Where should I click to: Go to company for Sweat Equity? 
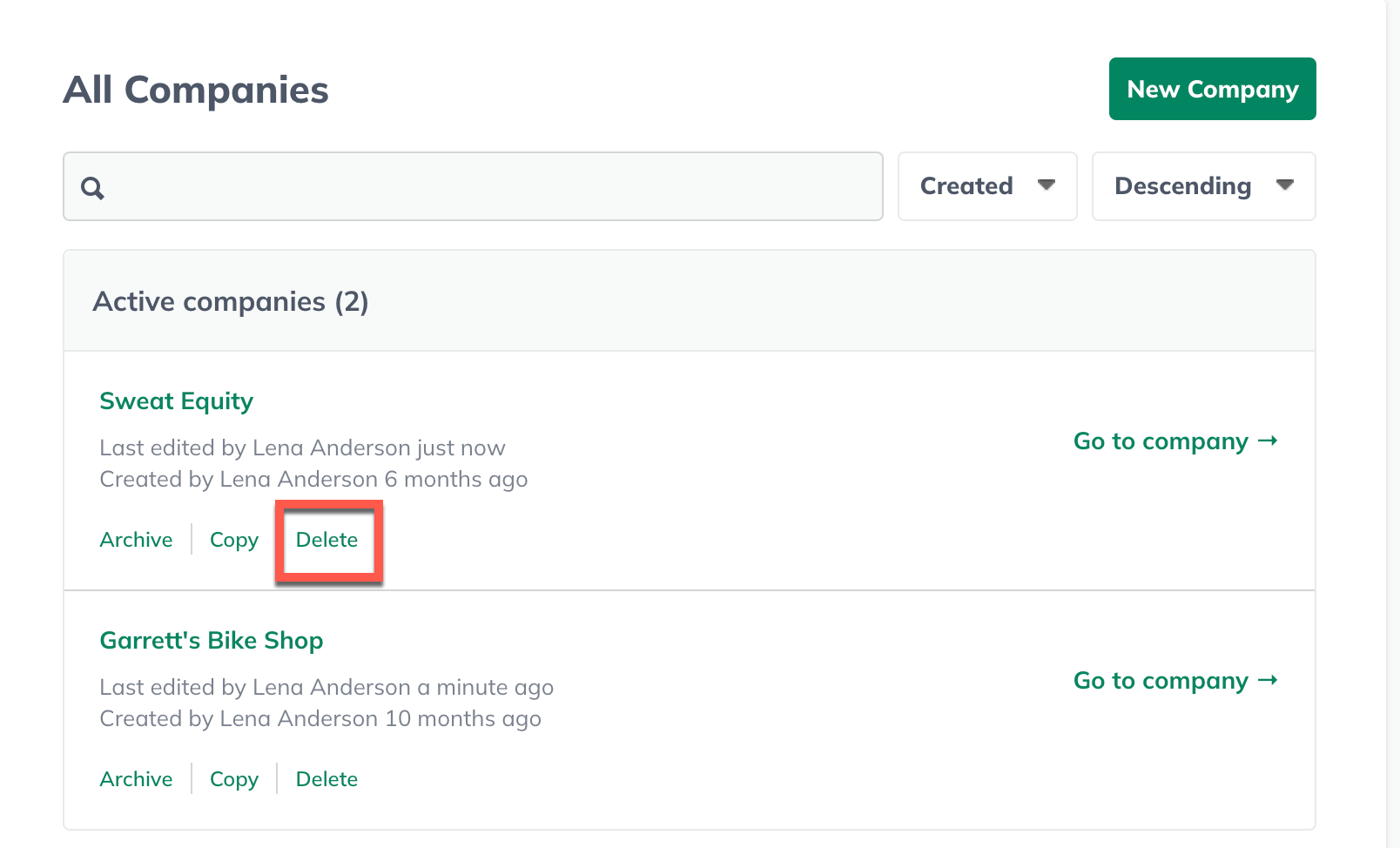click(1161, 441)
